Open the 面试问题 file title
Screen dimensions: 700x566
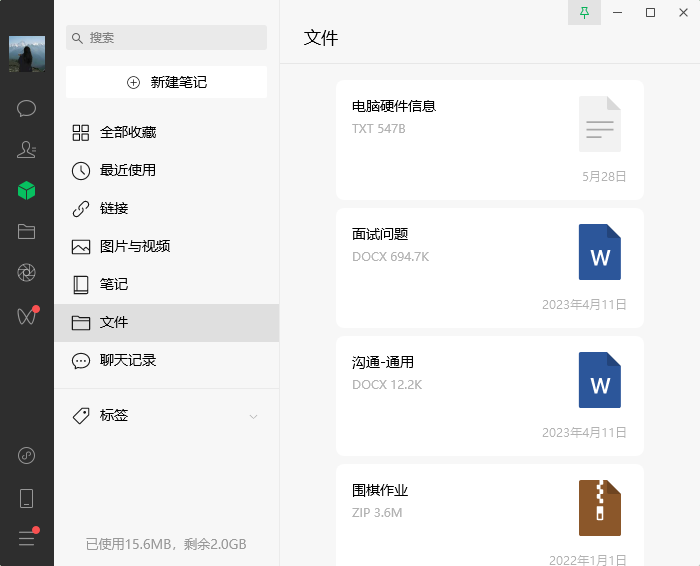click(x=380, y=234)
